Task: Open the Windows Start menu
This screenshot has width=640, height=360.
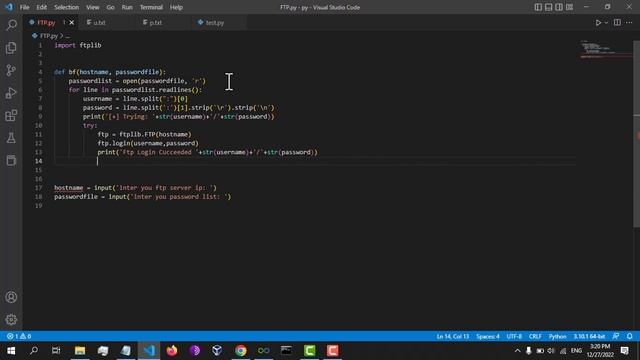Action: click(11, 351)
